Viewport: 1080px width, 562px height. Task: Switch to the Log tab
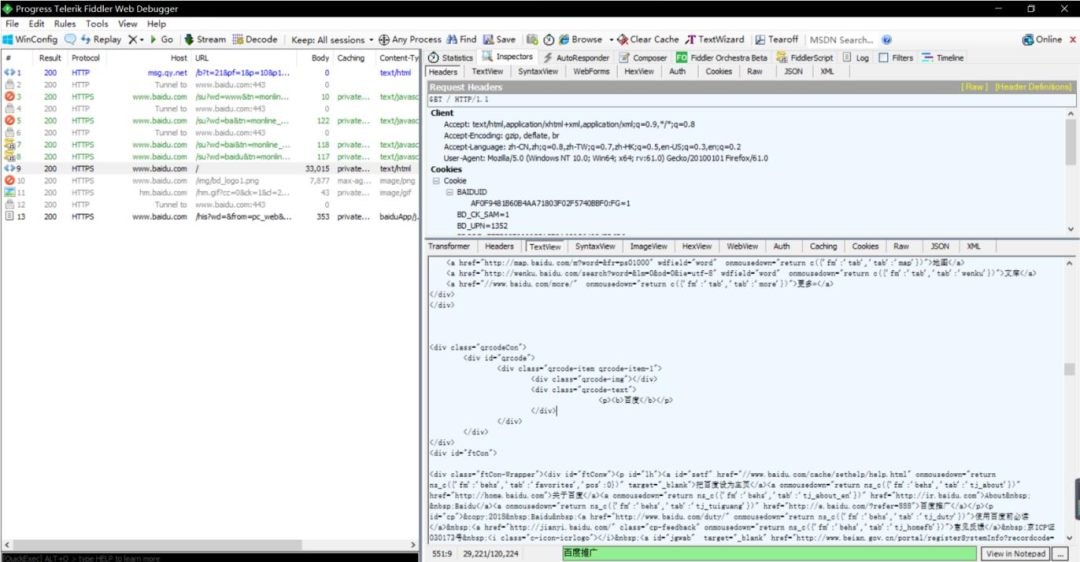coord(856,58)
